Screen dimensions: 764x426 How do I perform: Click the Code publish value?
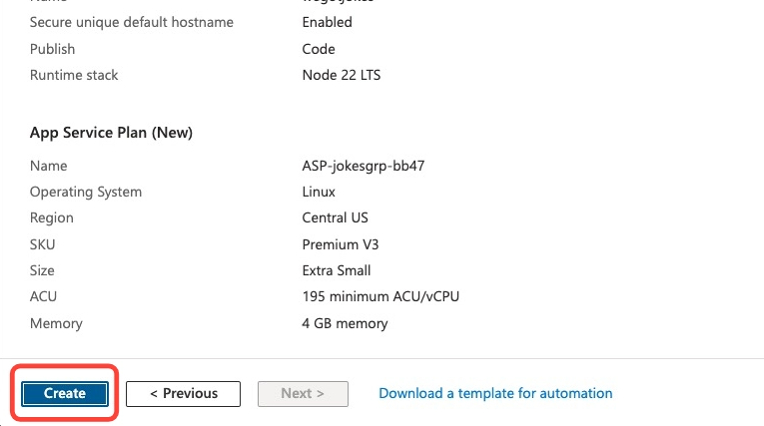coord(318,49)
